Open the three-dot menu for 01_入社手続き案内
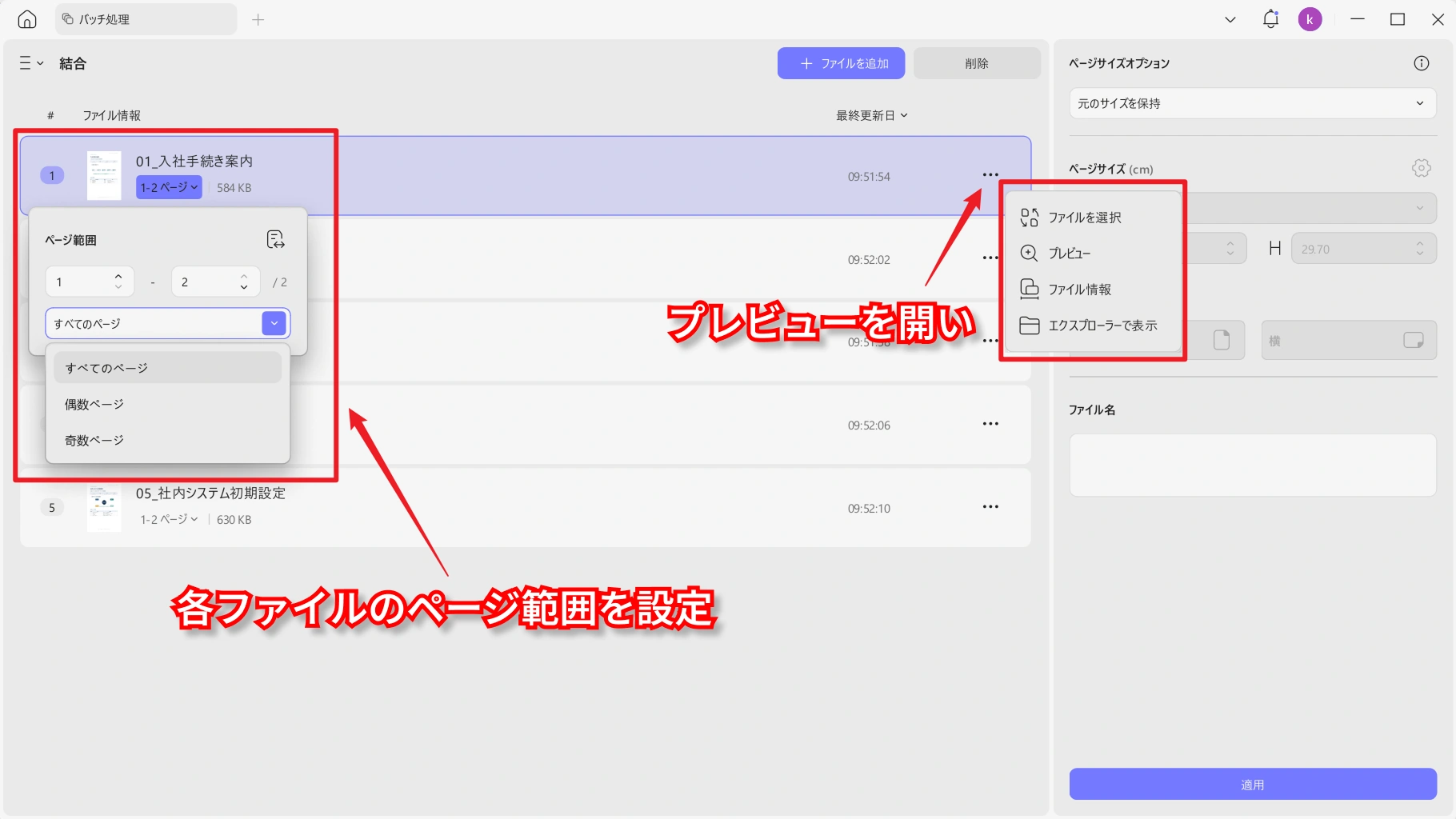 click(x=990, y=175)
